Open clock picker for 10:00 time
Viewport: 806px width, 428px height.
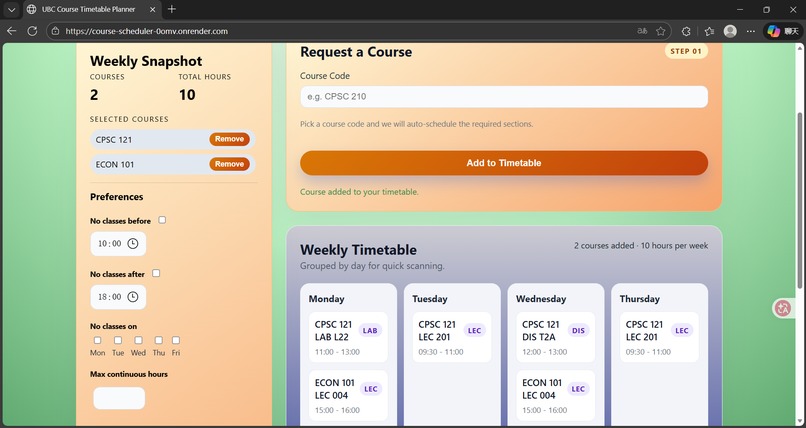[x=133, y=244]
